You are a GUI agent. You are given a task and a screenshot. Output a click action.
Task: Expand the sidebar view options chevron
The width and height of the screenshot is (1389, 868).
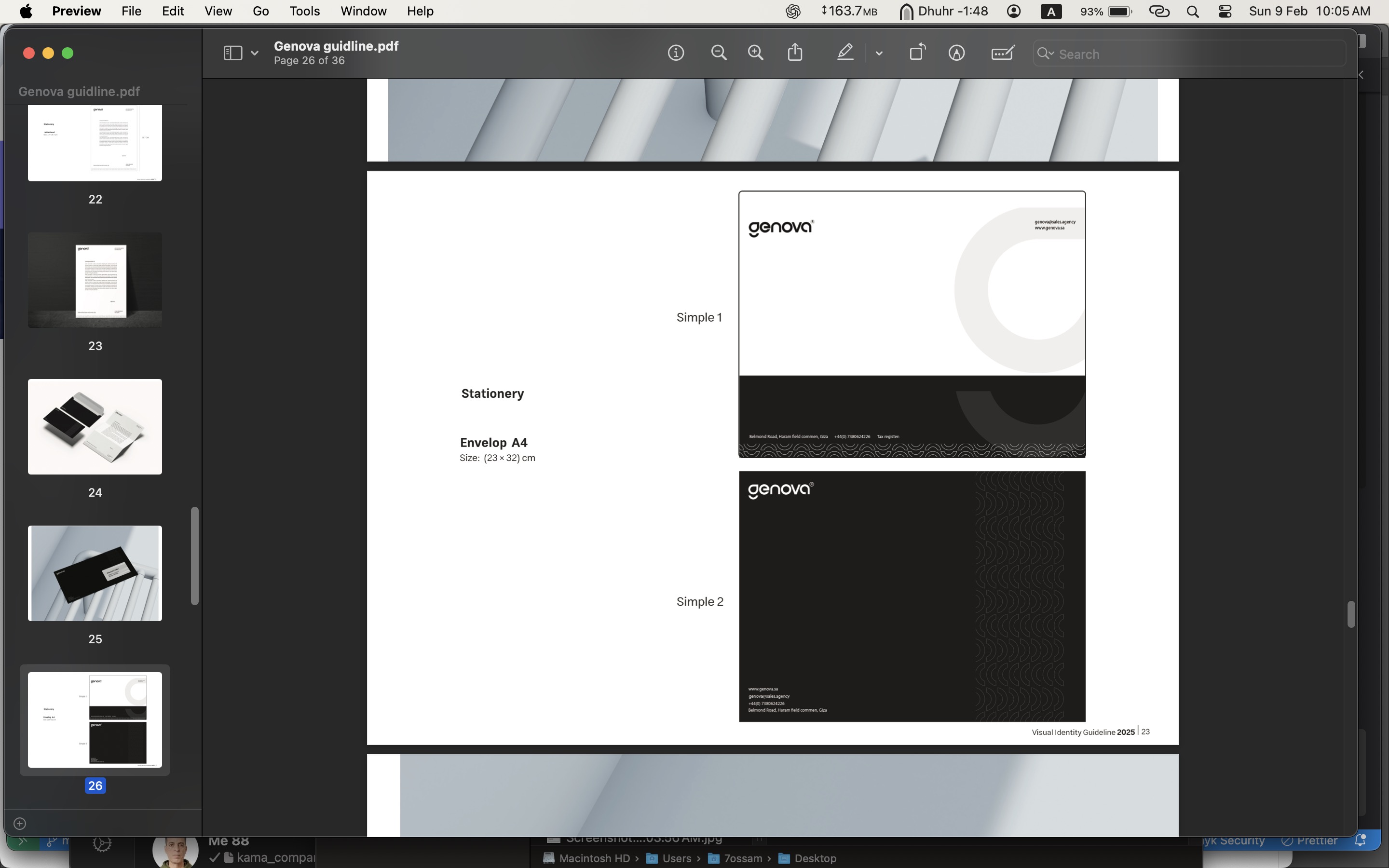pyautogui.click(x=254, y=54)
